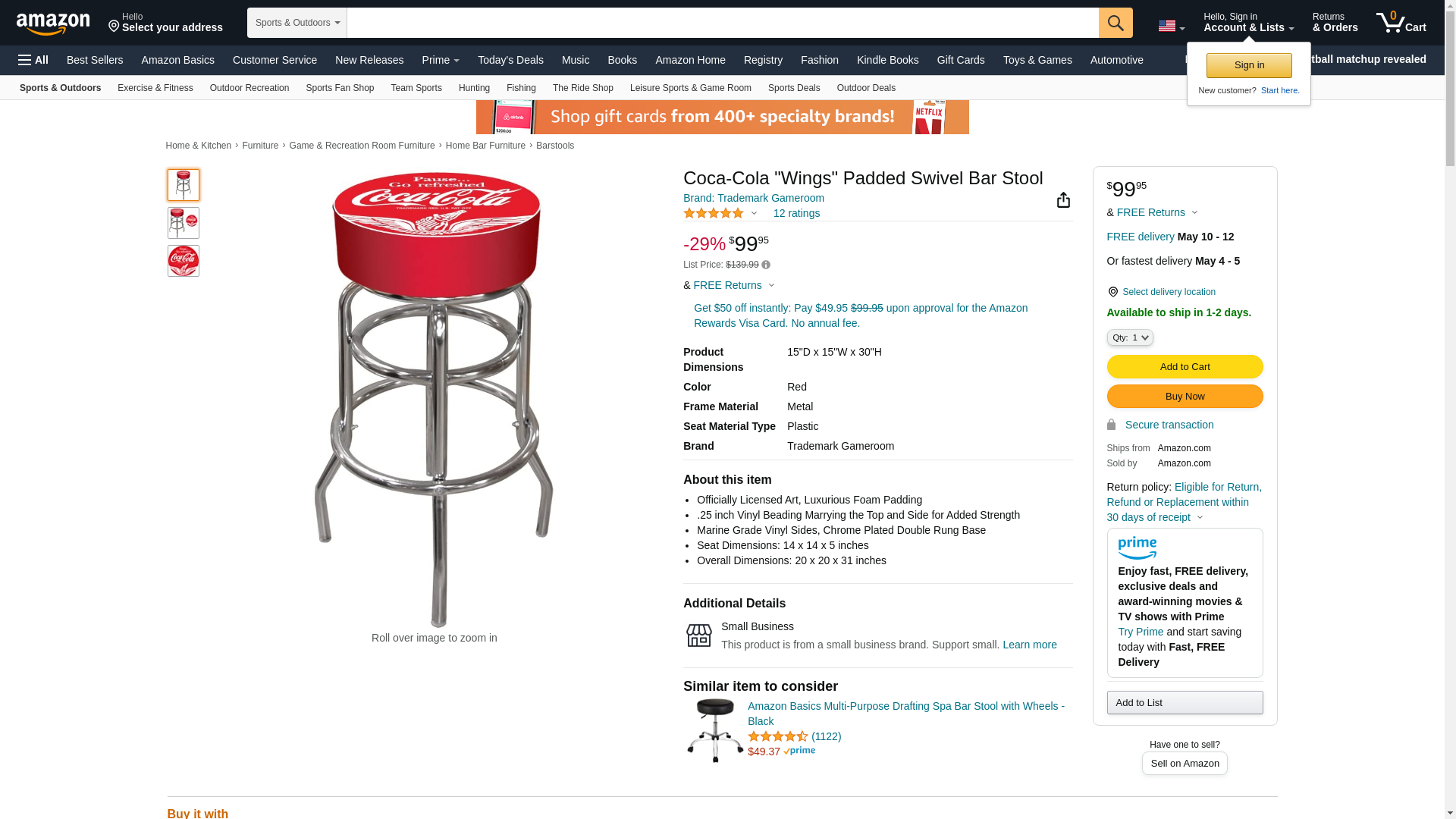Open the country flag language selector

pyautogui.click(x=1171, y=26)
